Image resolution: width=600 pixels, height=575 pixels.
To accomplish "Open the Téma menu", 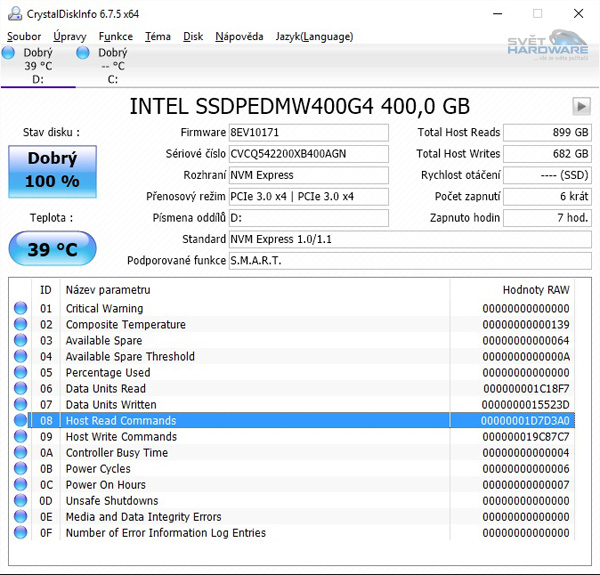I will (x=158, y=37).
